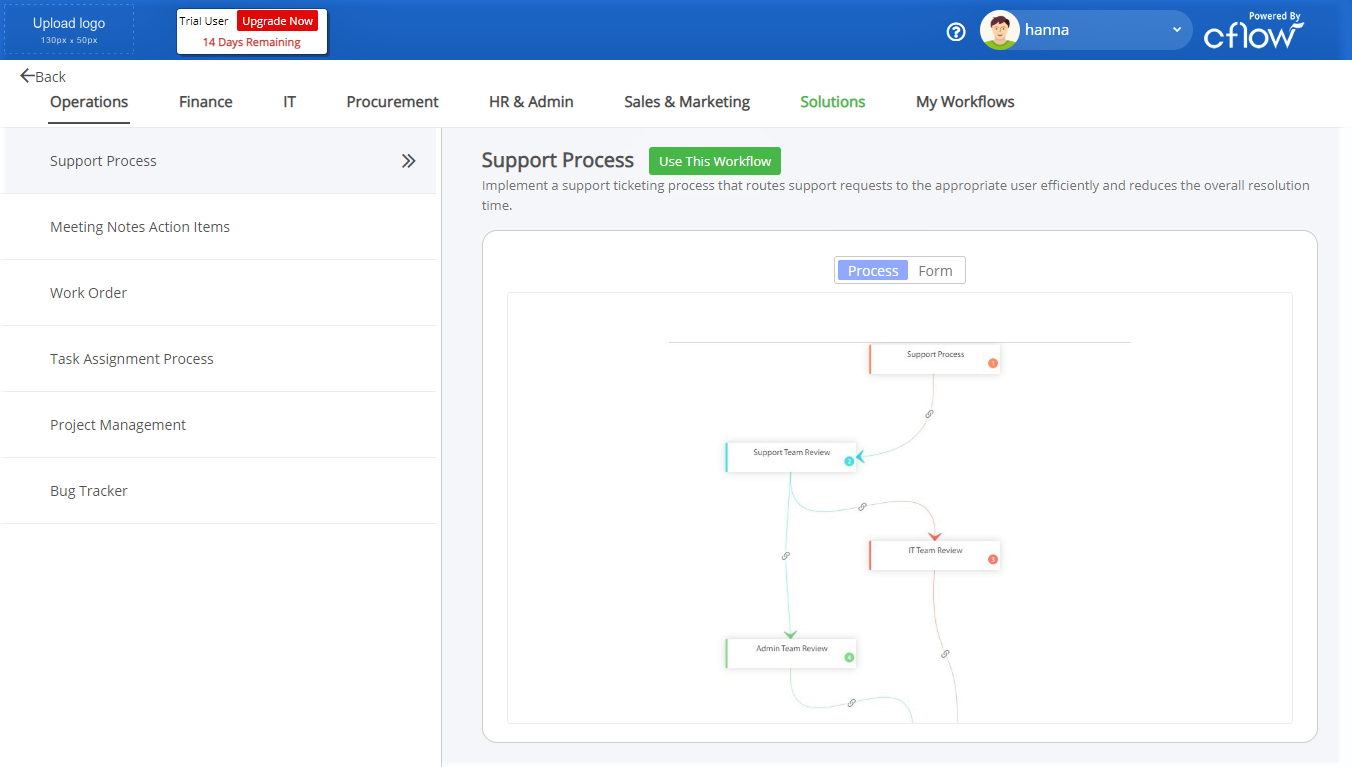Select the Work Order workflow
The height and width of the screenshot is (767, 1352).
[x=218, y=293]
